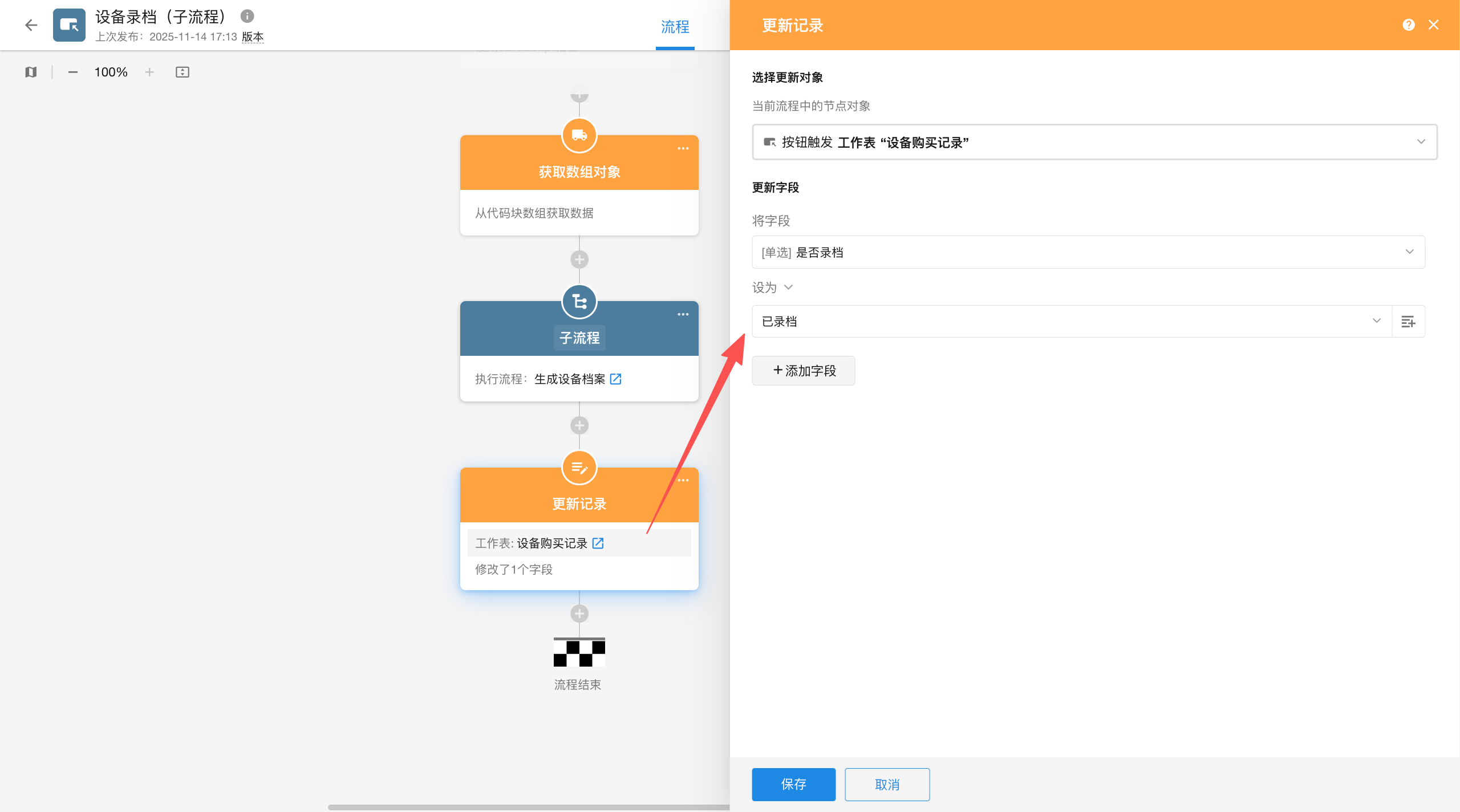Click the fit-to-screen canvas icon
This screenshot has height=812, width=1460.
tap(182, 72)
